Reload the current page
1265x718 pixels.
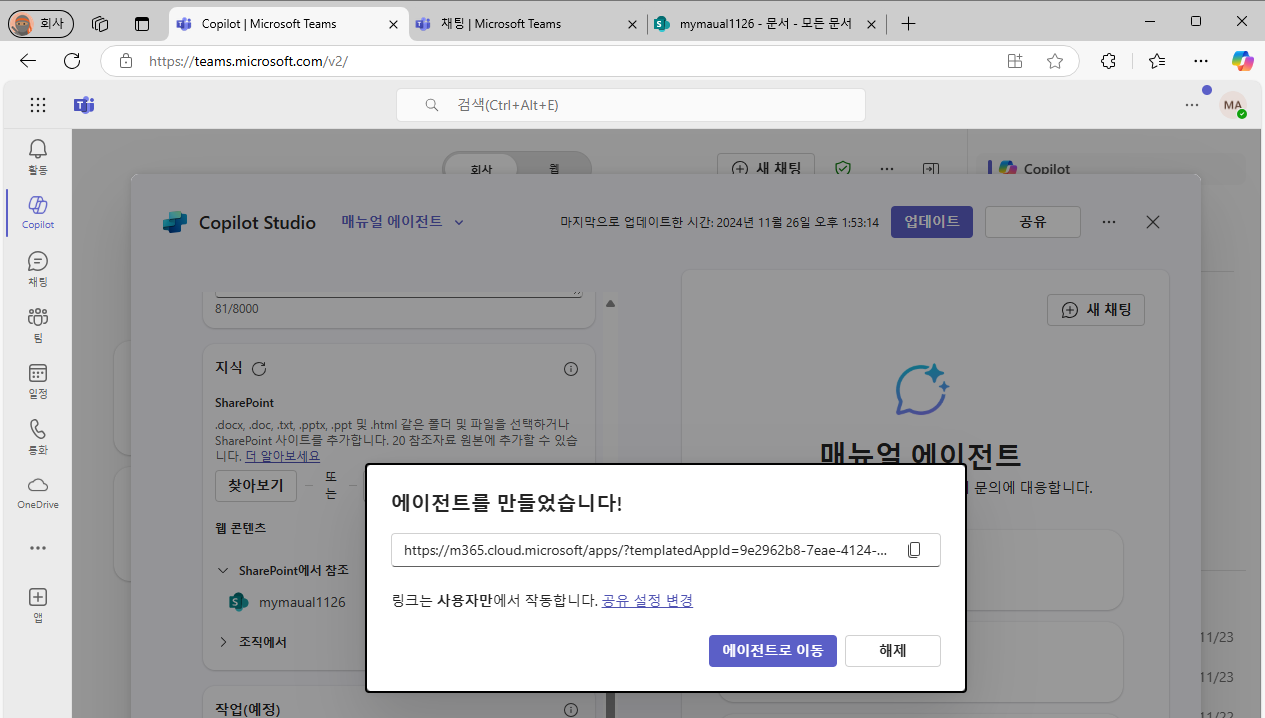pos(72,61)
